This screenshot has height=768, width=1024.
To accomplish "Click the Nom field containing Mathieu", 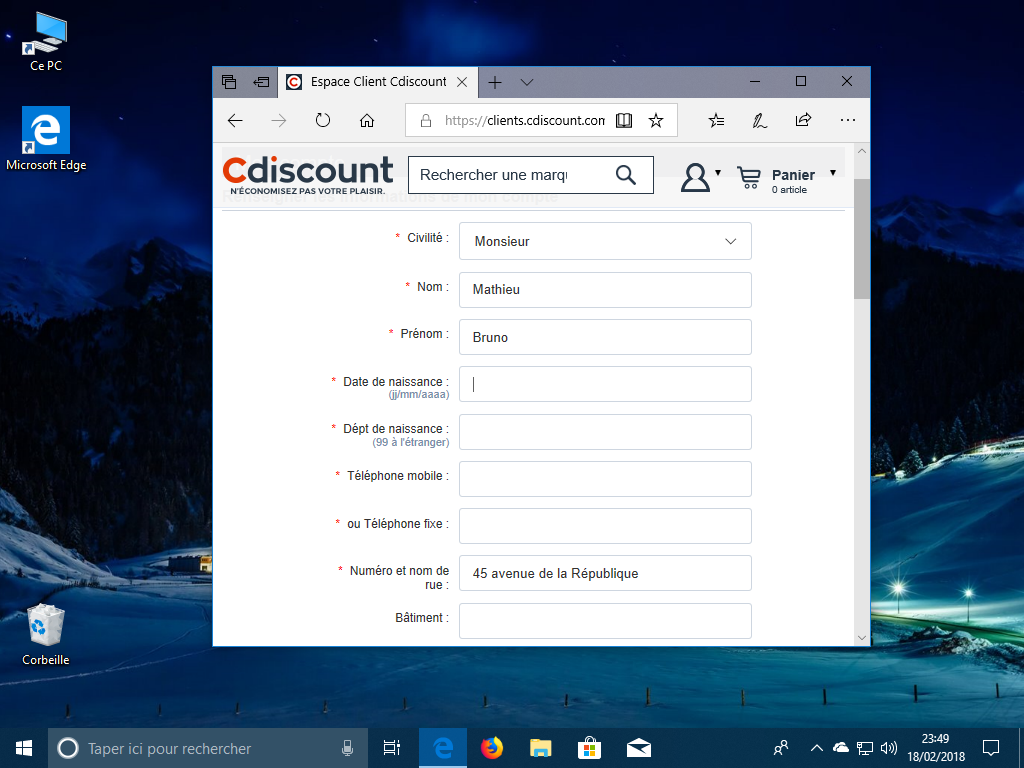I will point(605,289).
